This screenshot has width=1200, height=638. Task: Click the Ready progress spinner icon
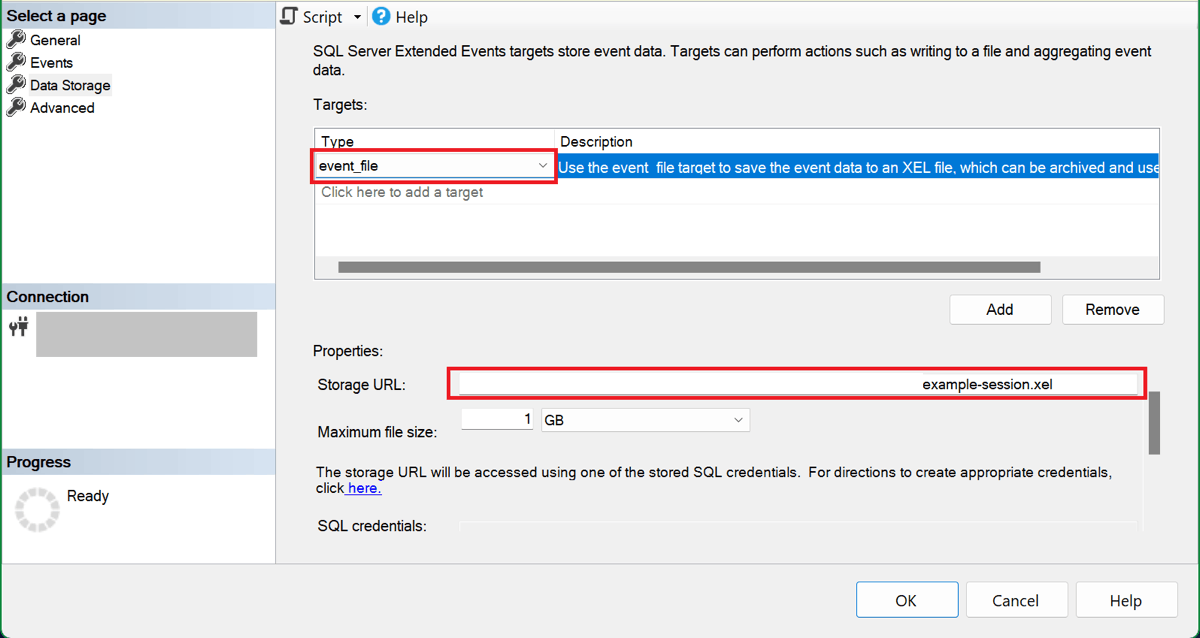tap(37, 510)
